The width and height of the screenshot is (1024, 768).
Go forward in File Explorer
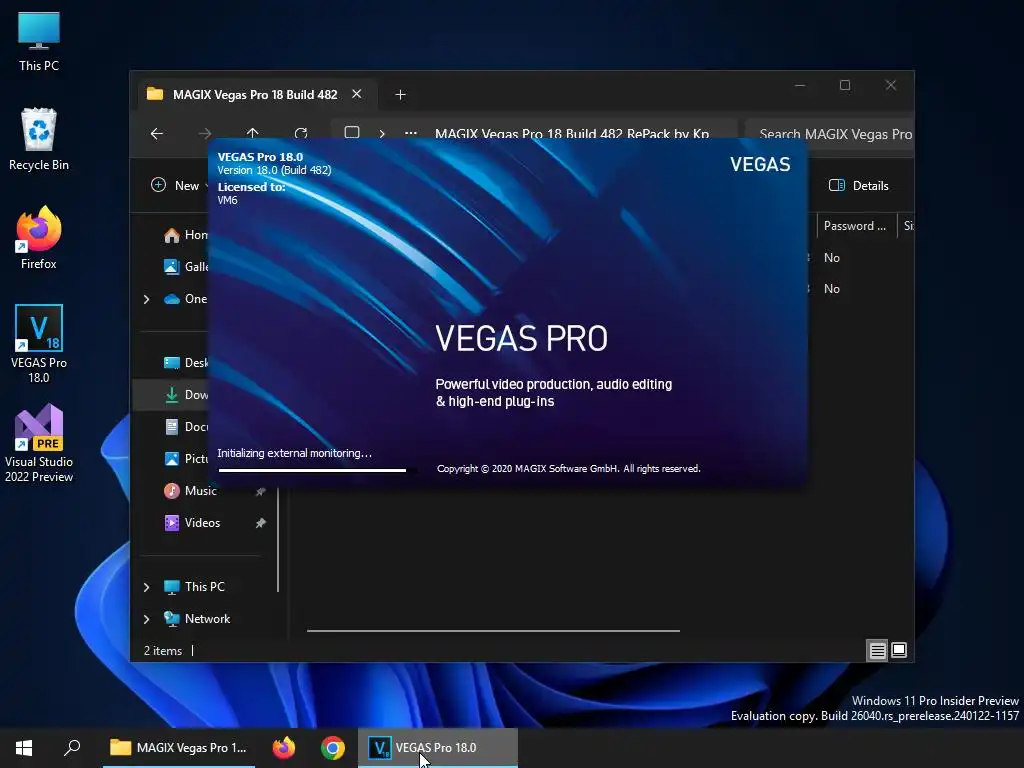pos(204,134)
